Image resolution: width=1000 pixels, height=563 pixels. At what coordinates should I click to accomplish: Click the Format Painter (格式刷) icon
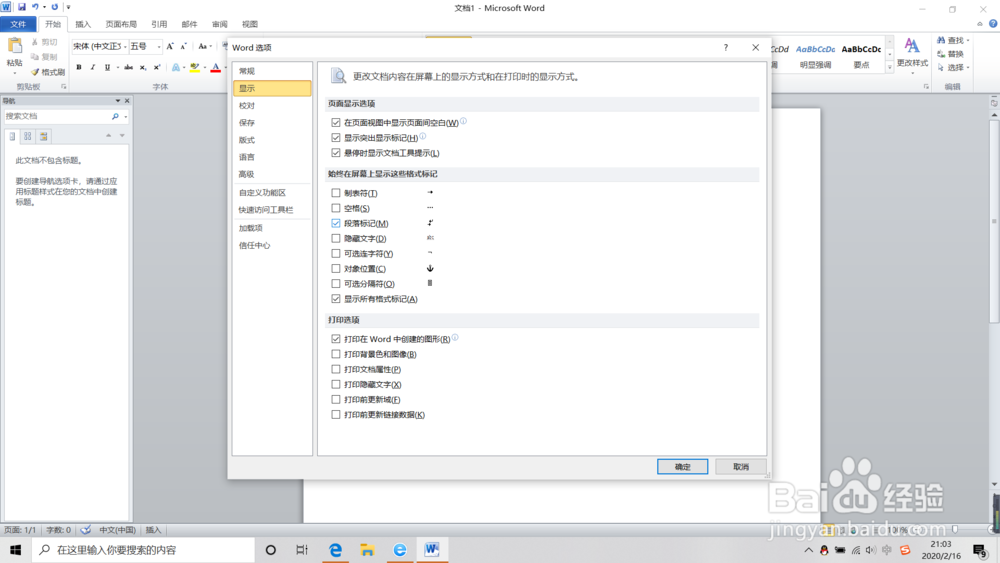pyautogui.click(x=35, y=72)
